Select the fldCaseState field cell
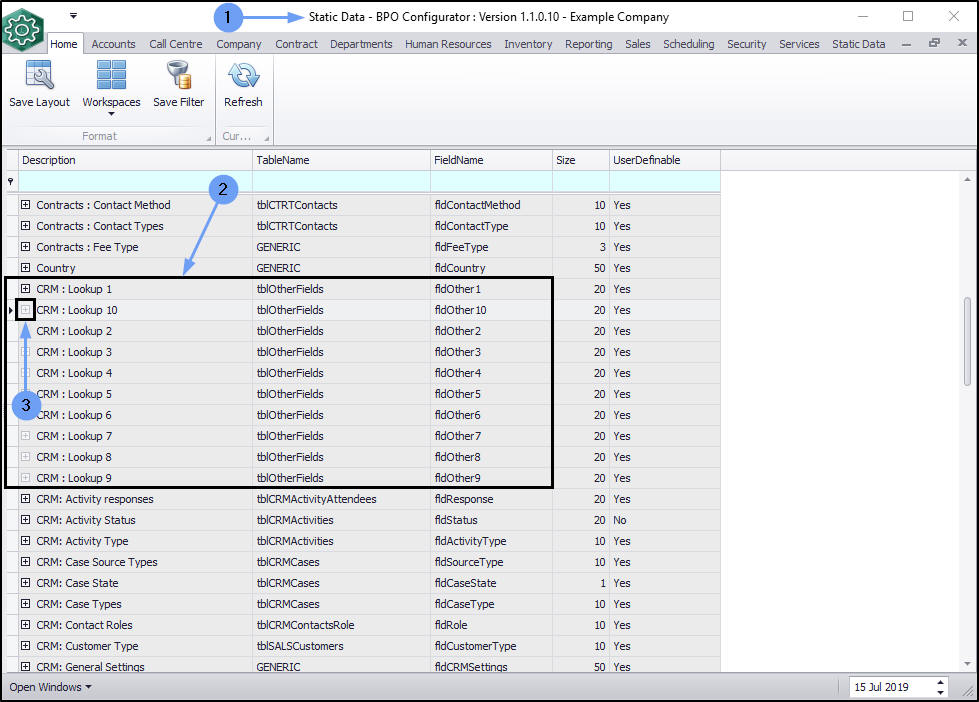The image size is (979, 702). [491, 583]
